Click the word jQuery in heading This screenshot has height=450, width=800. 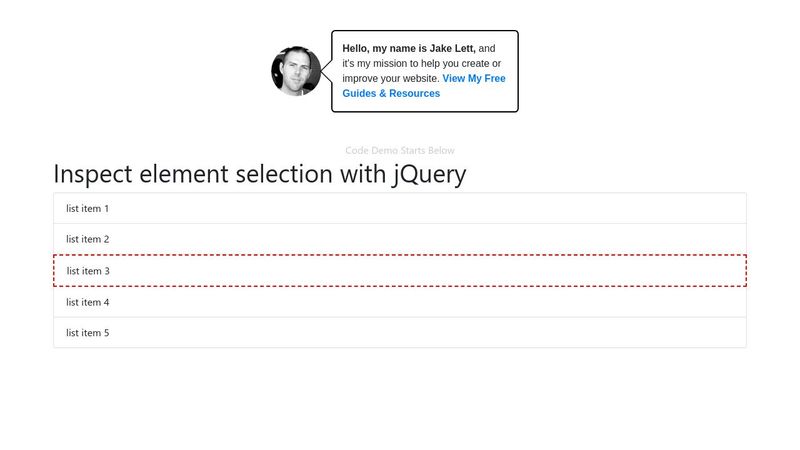click(429, 175)
